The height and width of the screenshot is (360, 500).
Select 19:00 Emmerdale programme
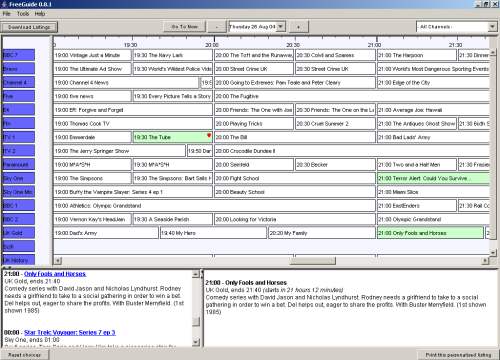click(x=92, y=137)
